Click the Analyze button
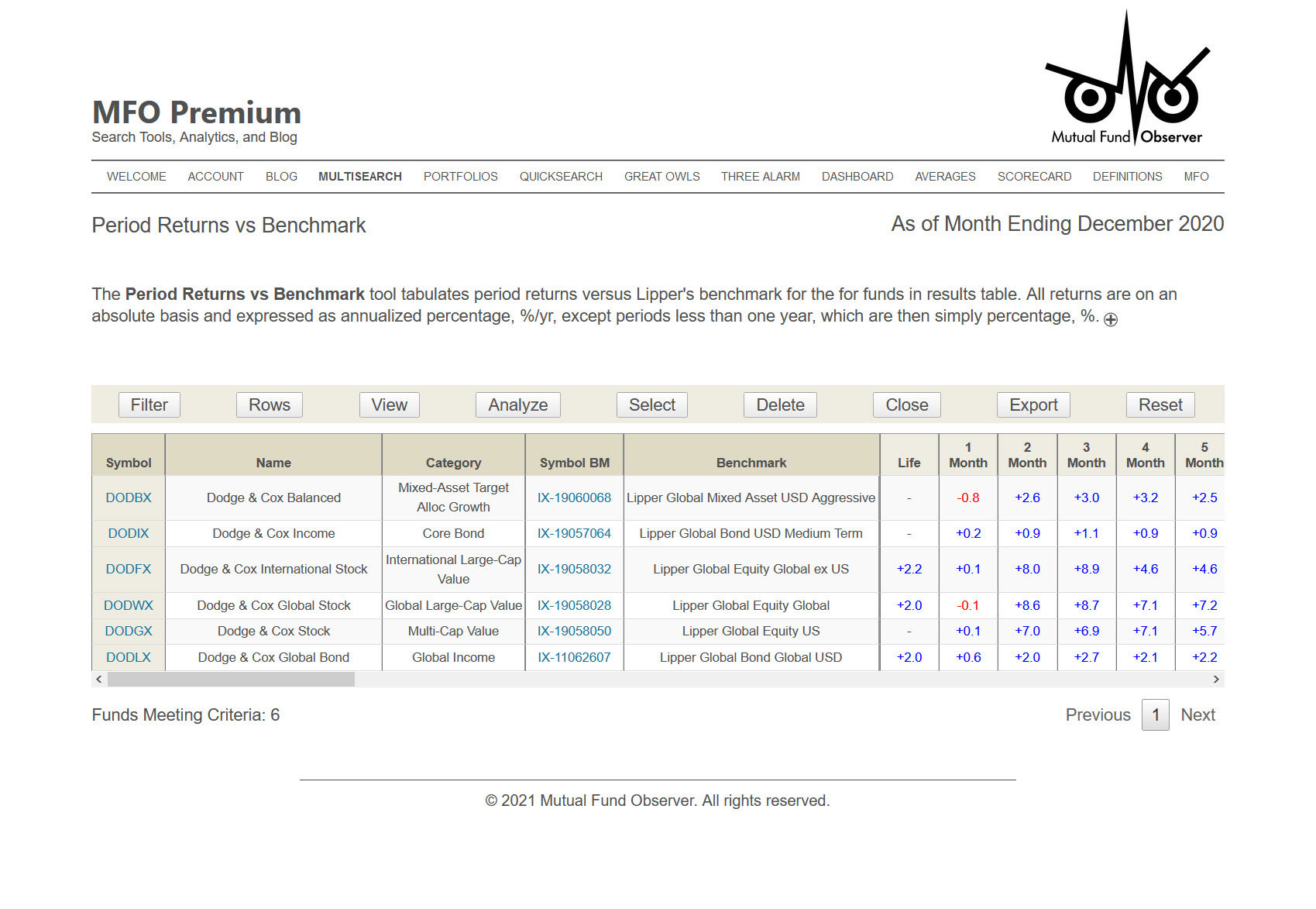The width and height of the screenshot is (1316, 909). [518, 405]
